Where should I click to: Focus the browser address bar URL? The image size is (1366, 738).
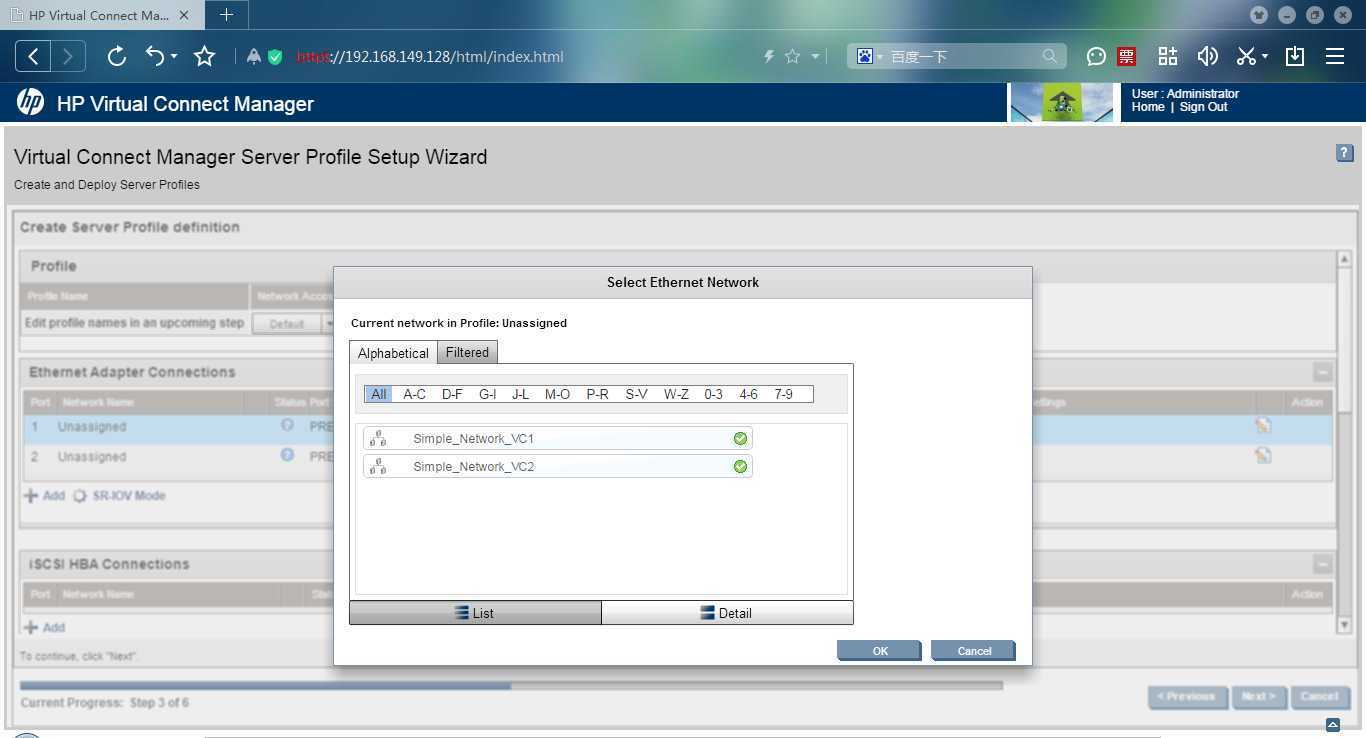[430, 57]
